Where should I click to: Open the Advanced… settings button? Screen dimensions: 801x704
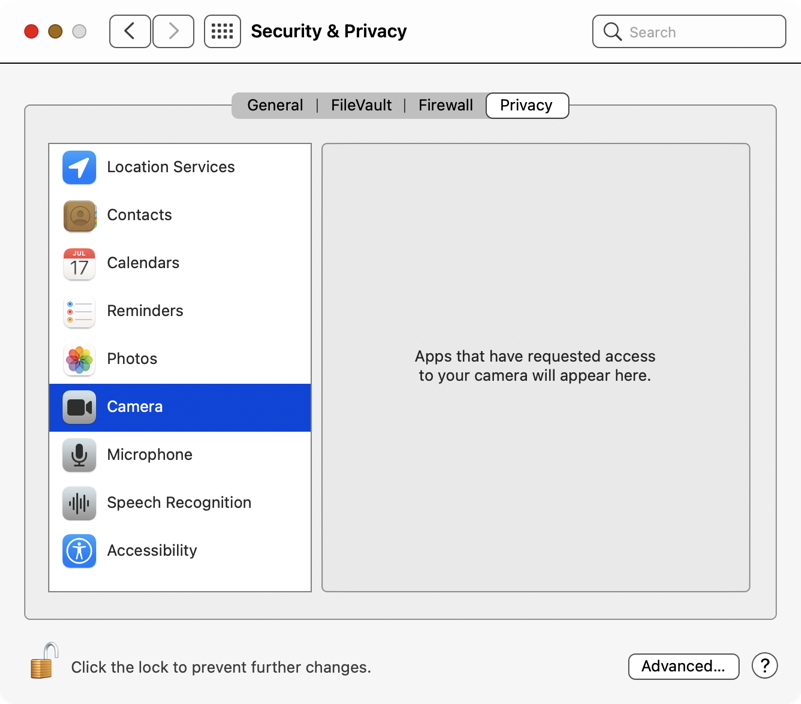(683, 666)
